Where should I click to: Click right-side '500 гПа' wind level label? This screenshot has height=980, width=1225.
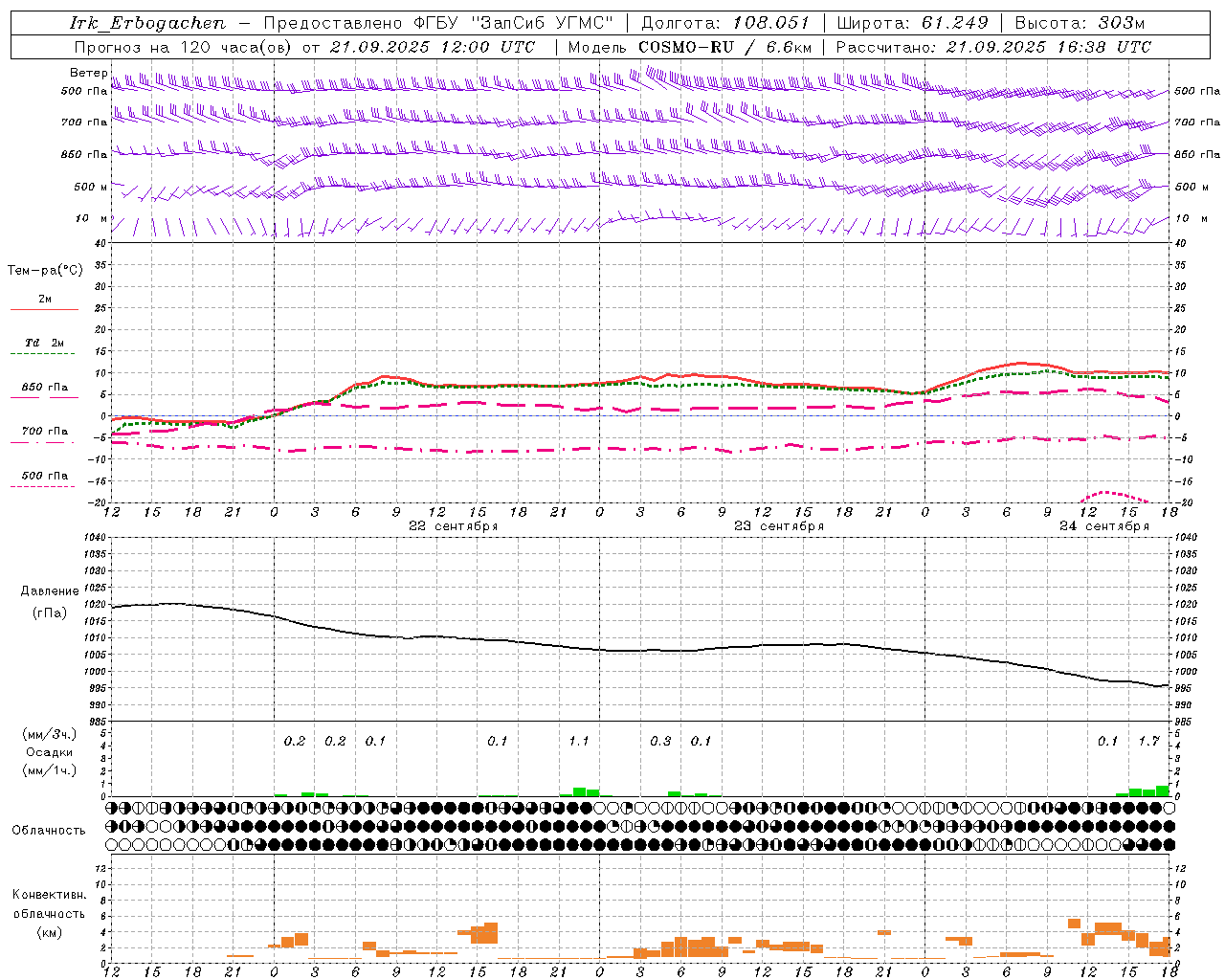1197,91
